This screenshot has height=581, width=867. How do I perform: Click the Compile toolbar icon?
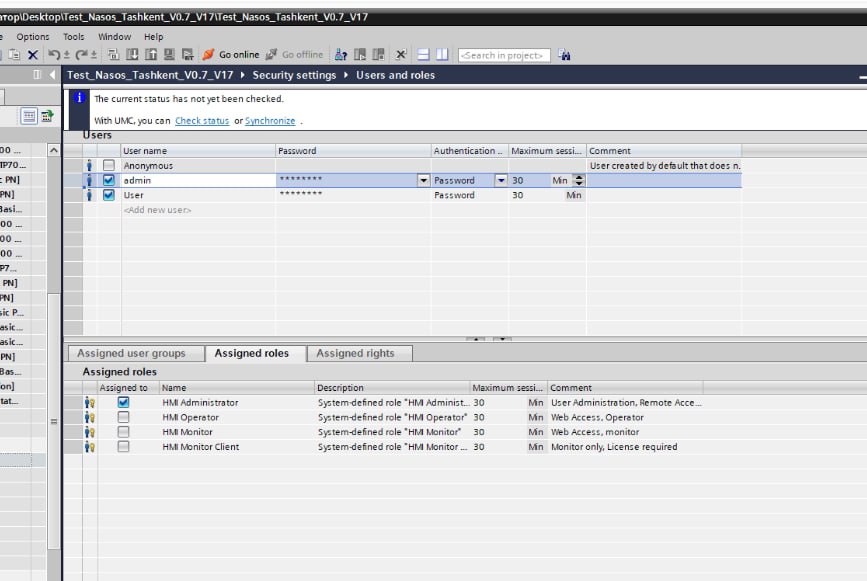113,54
